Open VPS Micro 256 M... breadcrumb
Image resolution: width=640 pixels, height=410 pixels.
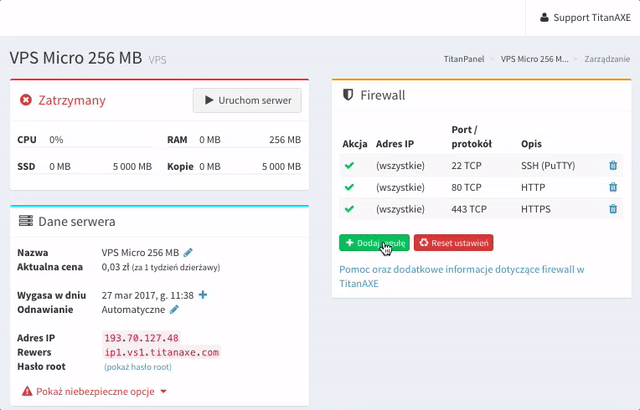point(534,59)
